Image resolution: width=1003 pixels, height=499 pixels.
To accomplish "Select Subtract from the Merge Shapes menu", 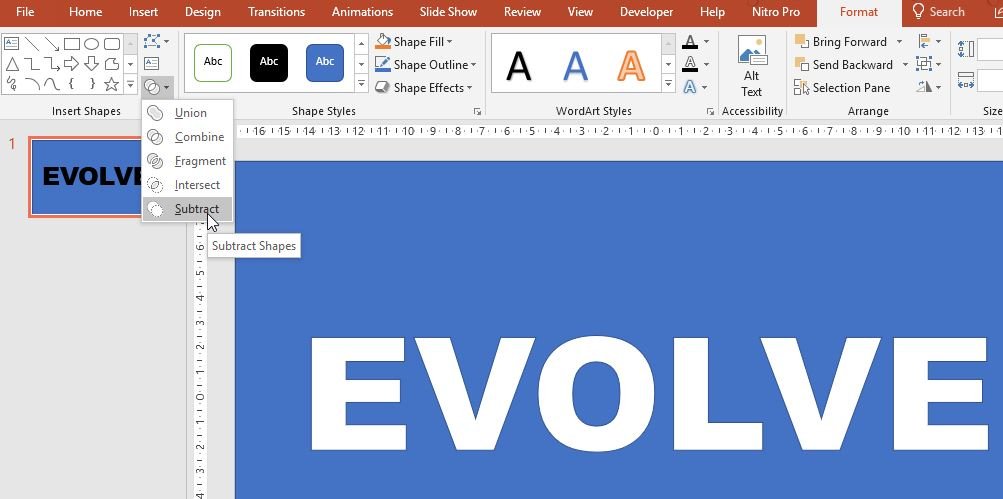I will coord(196,209).
